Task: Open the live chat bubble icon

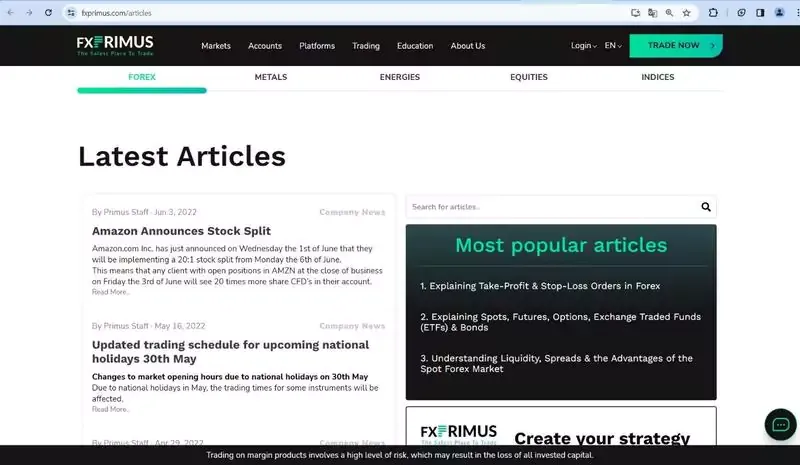Action: click(x=780, y=424)
